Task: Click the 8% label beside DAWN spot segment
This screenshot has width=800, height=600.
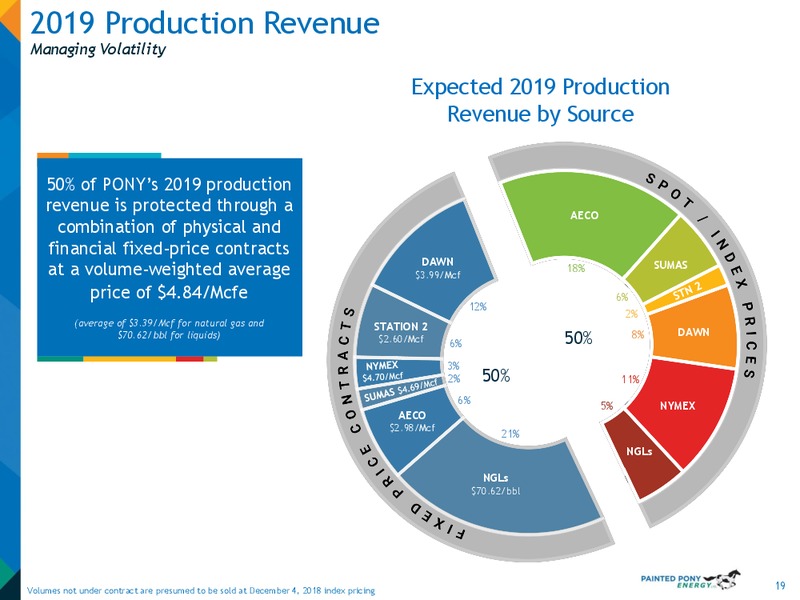Action: pyautogui.click(x=638, y=335)
